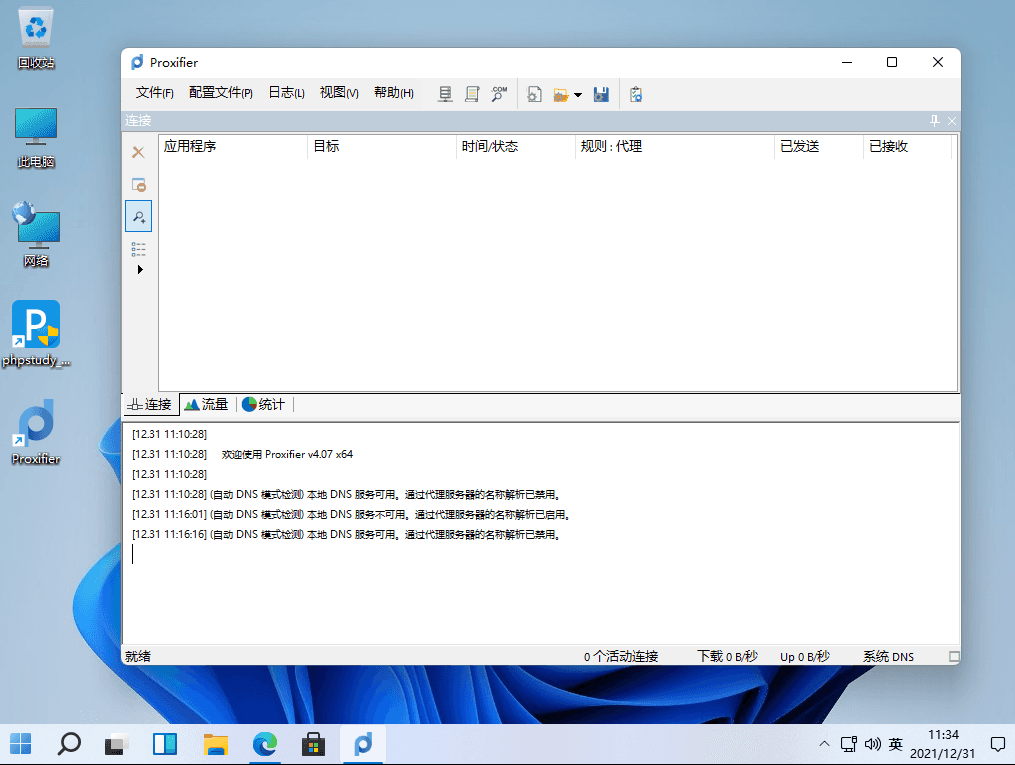The image size is (1015, 765).
Task: Click the 11:16:01 DNS 服务不可用 log entry
Action: pos(351,515)
